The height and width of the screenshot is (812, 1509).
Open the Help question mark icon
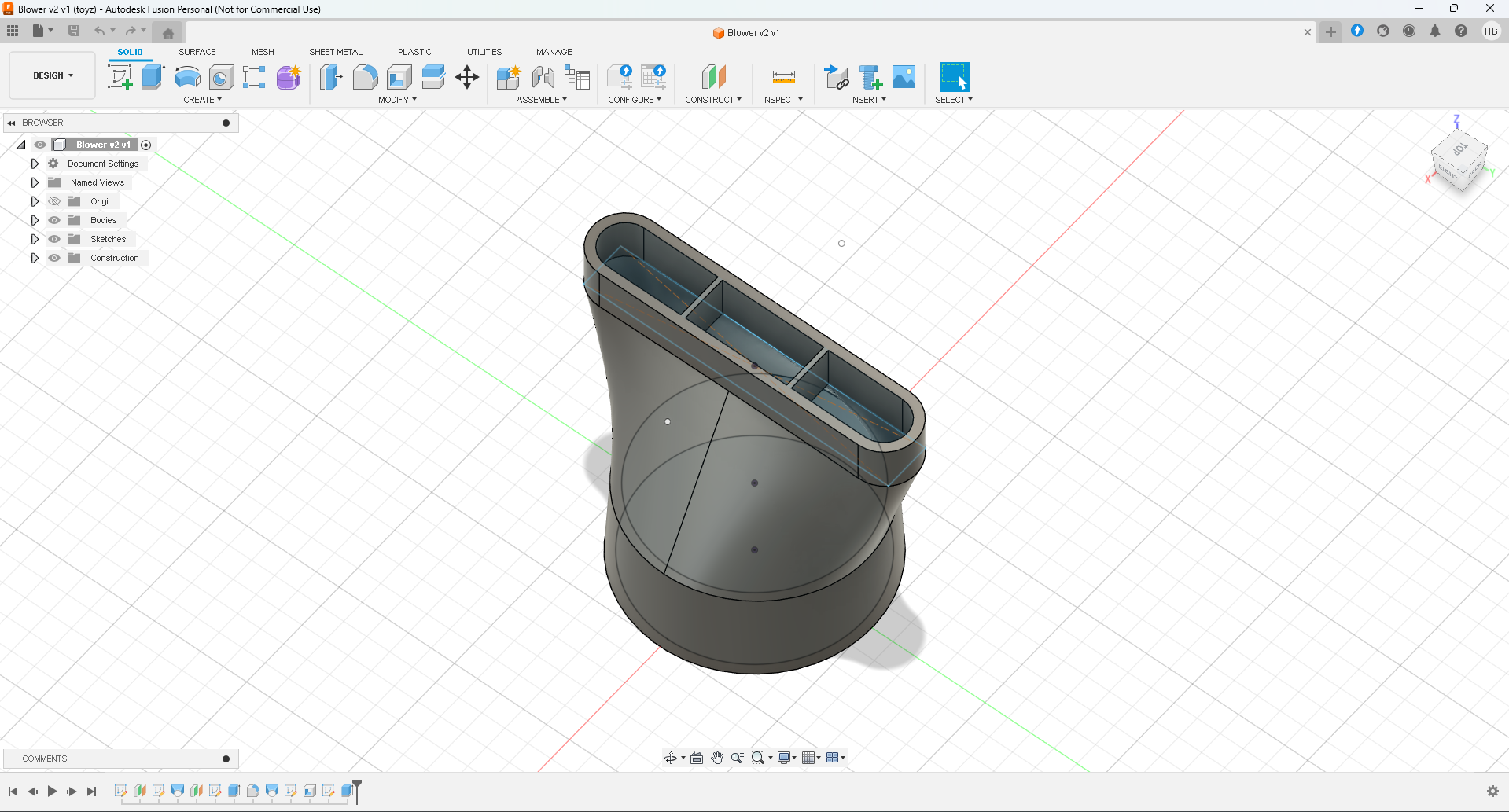click(x=1461, y=31)
